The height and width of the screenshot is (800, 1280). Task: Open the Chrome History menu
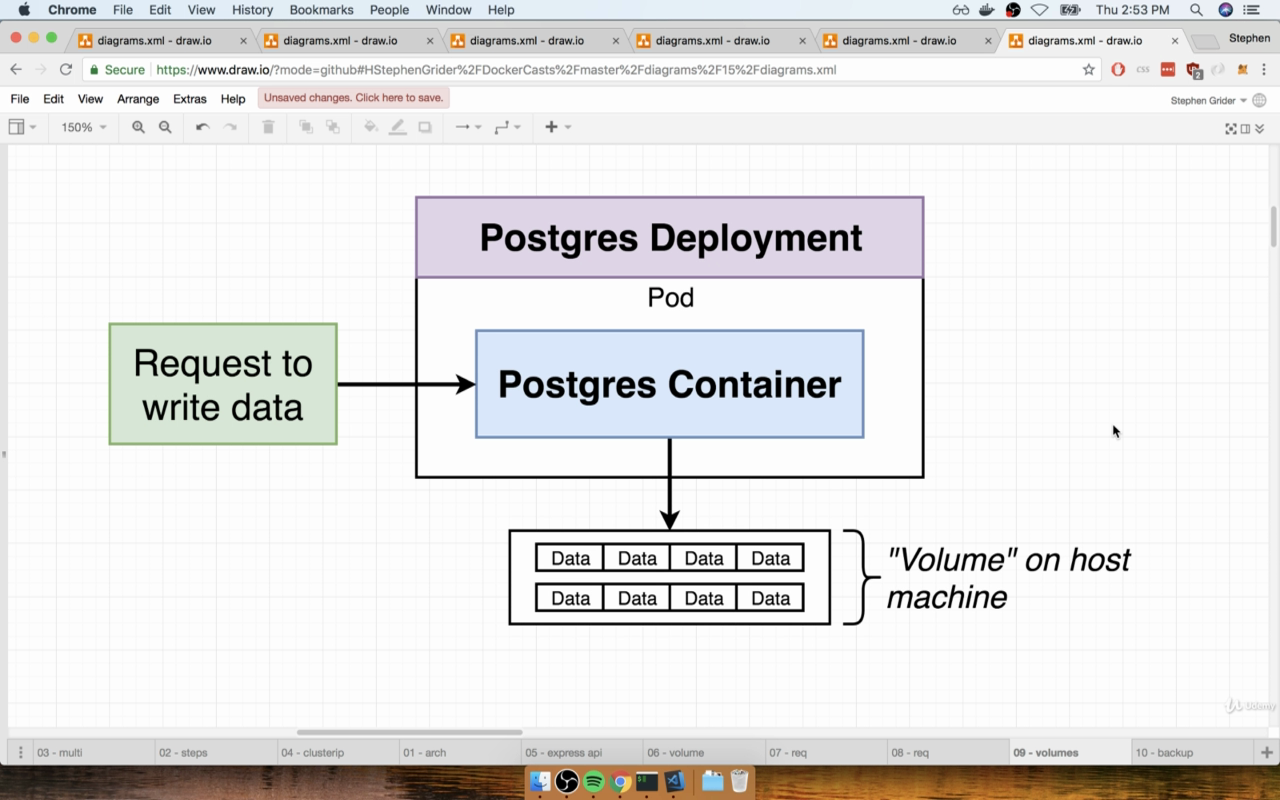pyautogui.click(x=252, y=10)
